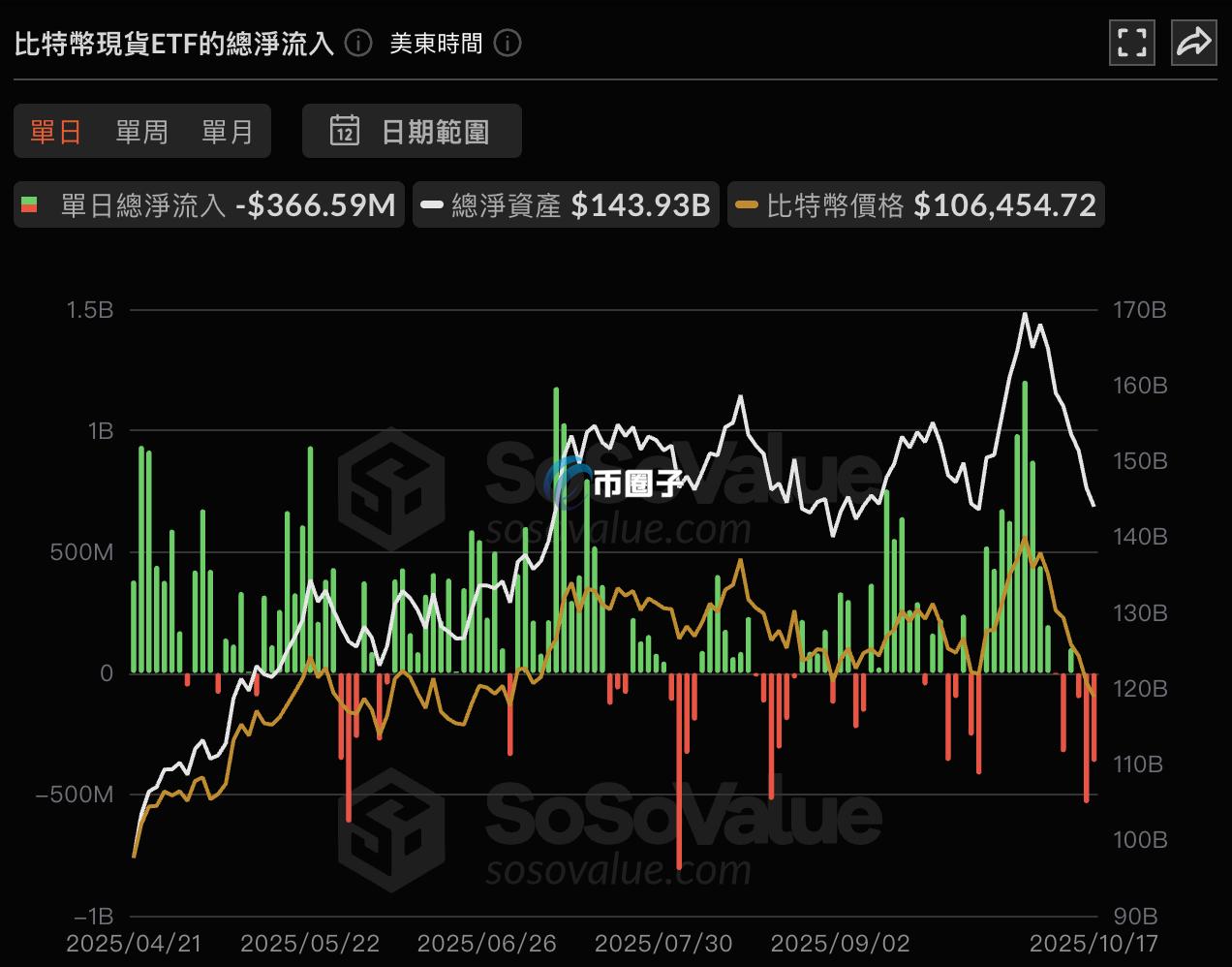
Task: Toggle the 比特幣價格 series visibility
Action: [835, 205]
